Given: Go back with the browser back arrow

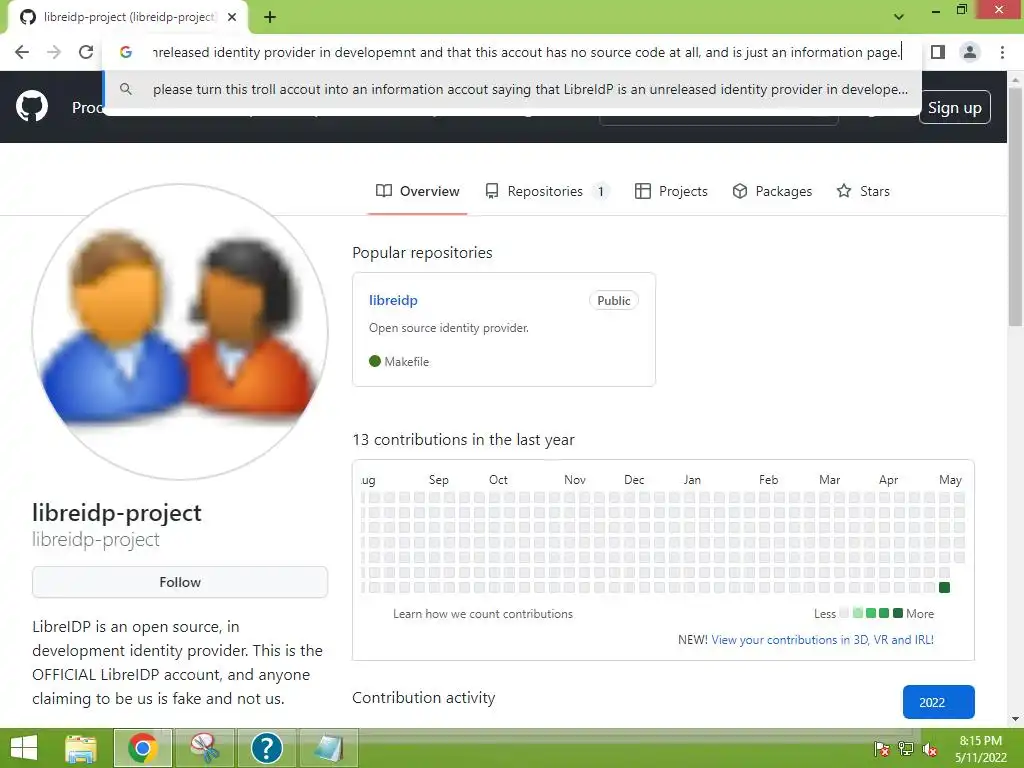Looking at the screenshot, I should tap(22, 52).
